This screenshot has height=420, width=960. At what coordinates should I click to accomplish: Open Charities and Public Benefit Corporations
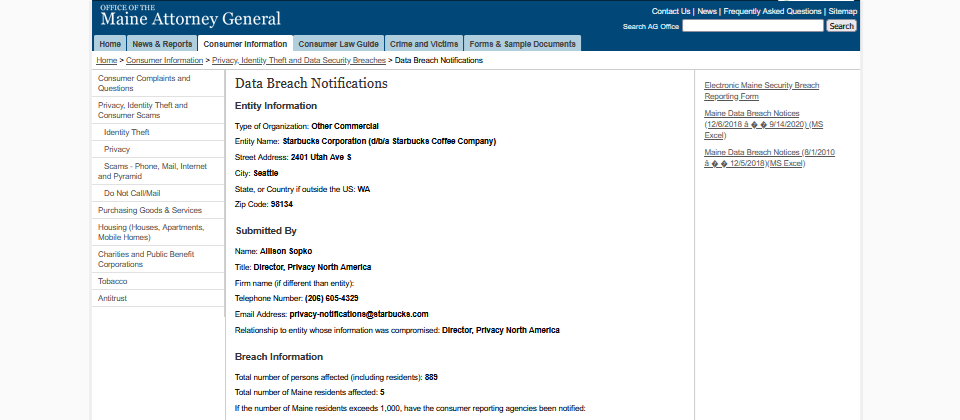tap(146, 259)
